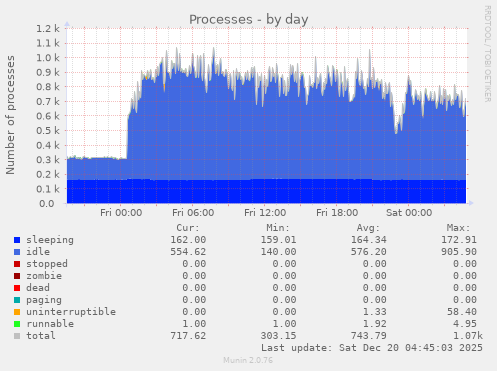
Task: Click the 'Last update' timestamp line
Action: [372, 348]
